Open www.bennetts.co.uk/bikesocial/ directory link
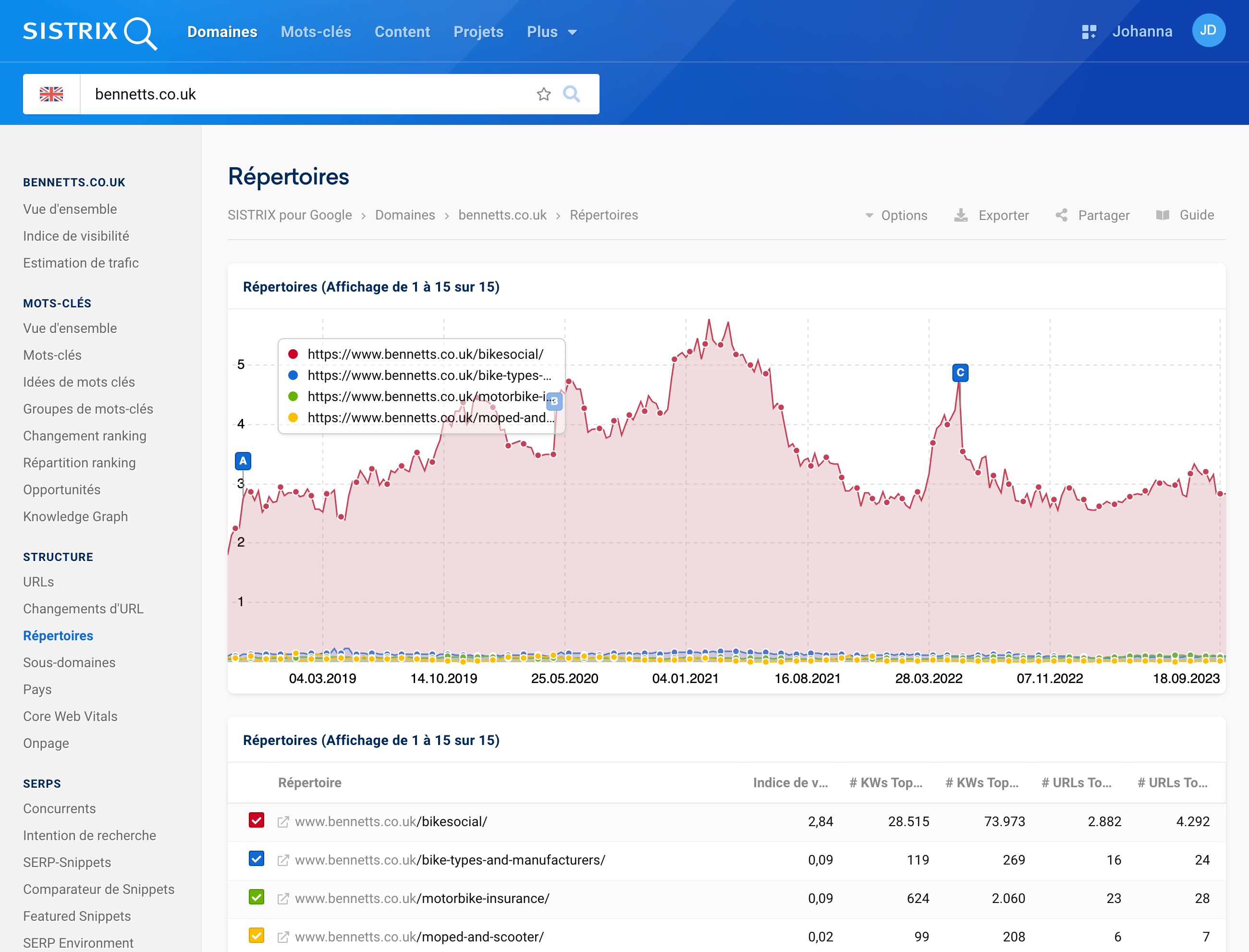Viewport: 1249px width, 952px height. click(x=391, y=822)
